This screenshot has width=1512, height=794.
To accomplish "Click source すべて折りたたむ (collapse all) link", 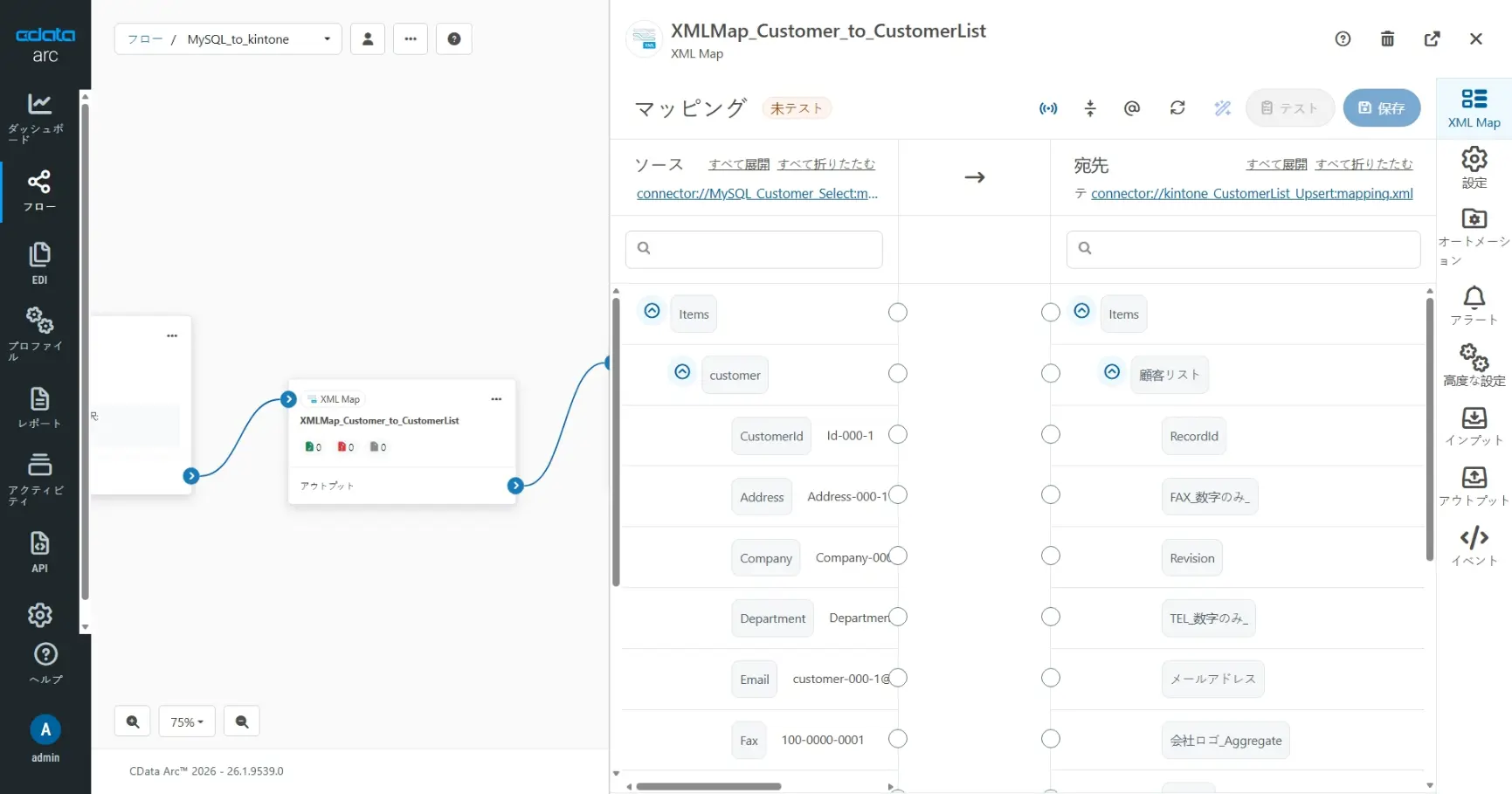I will click(x=826, y=164).
